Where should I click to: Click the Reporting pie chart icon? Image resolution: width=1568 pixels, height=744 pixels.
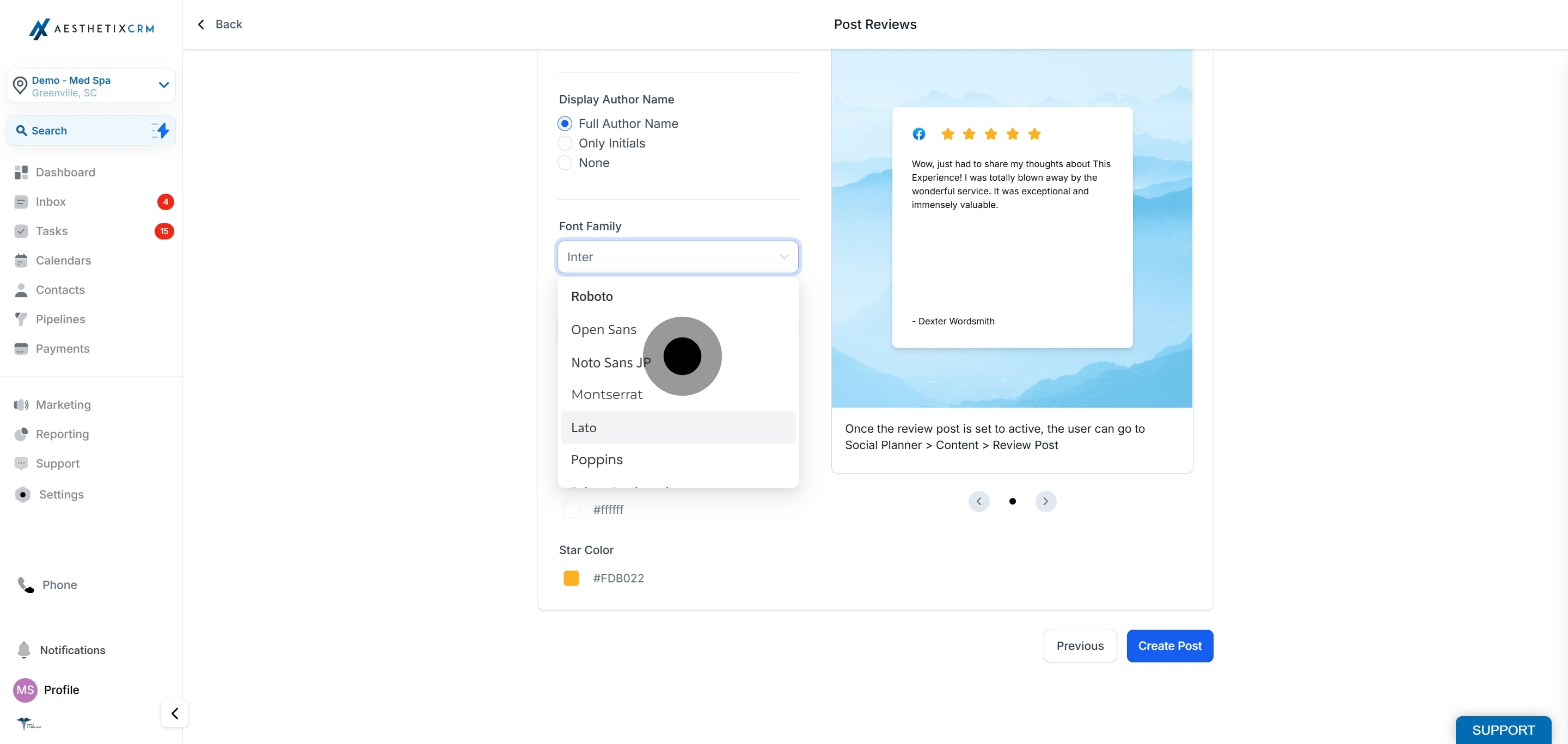pyautogui.click(x=21, y=434)
